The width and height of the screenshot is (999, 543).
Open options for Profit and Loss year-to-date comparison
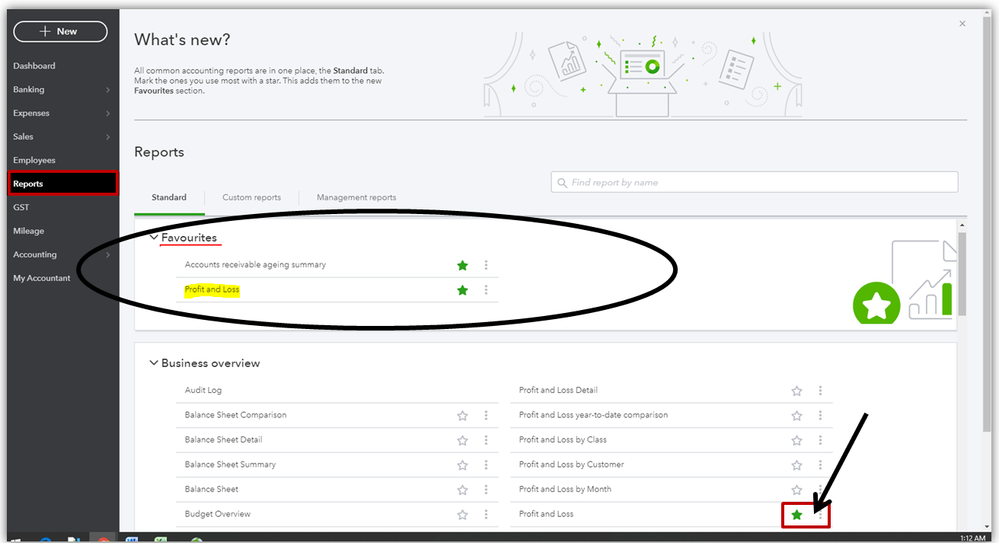(x=820, y=416)
